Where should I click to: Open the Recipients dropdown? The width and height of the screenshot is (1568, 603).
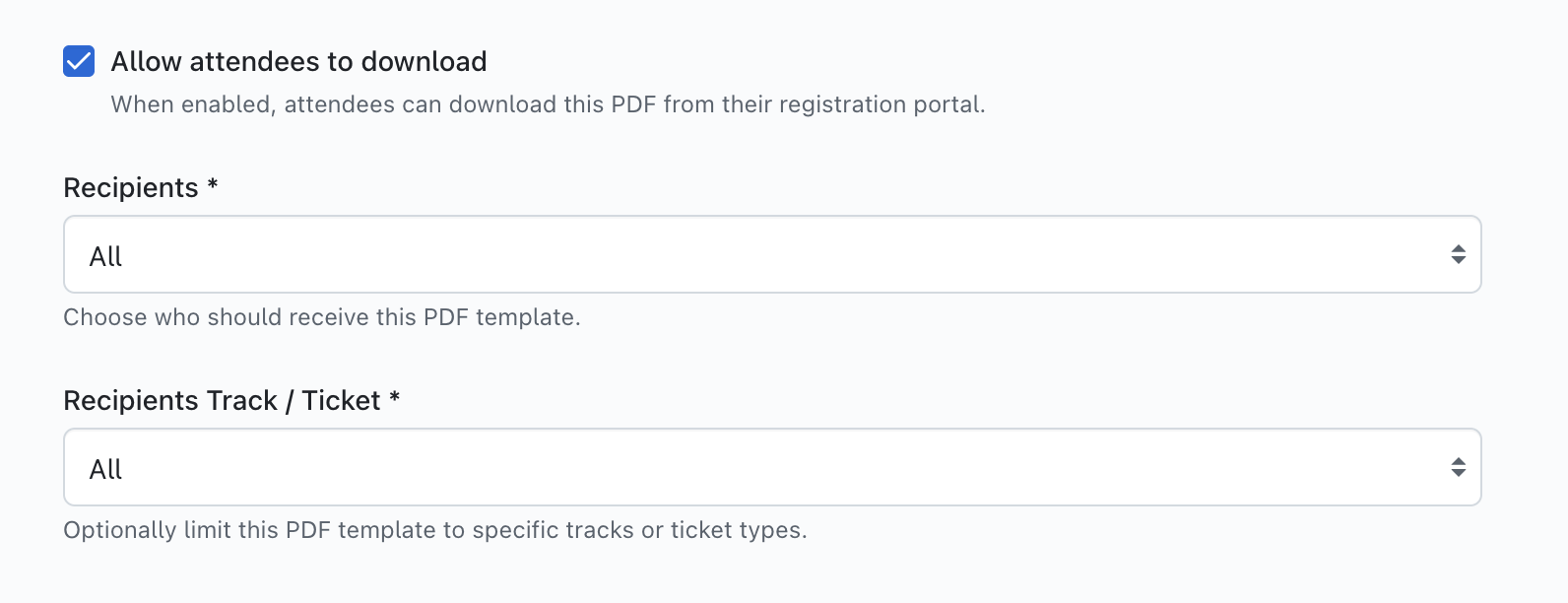point(771,254)
